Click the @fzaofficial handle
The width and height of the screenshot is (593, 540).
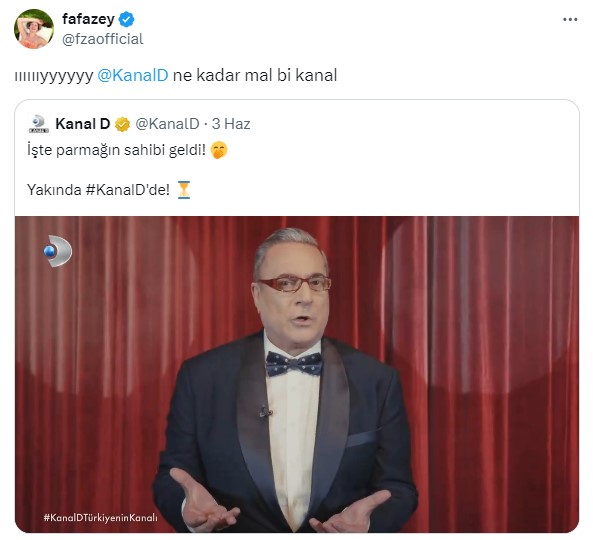point(102,39)
